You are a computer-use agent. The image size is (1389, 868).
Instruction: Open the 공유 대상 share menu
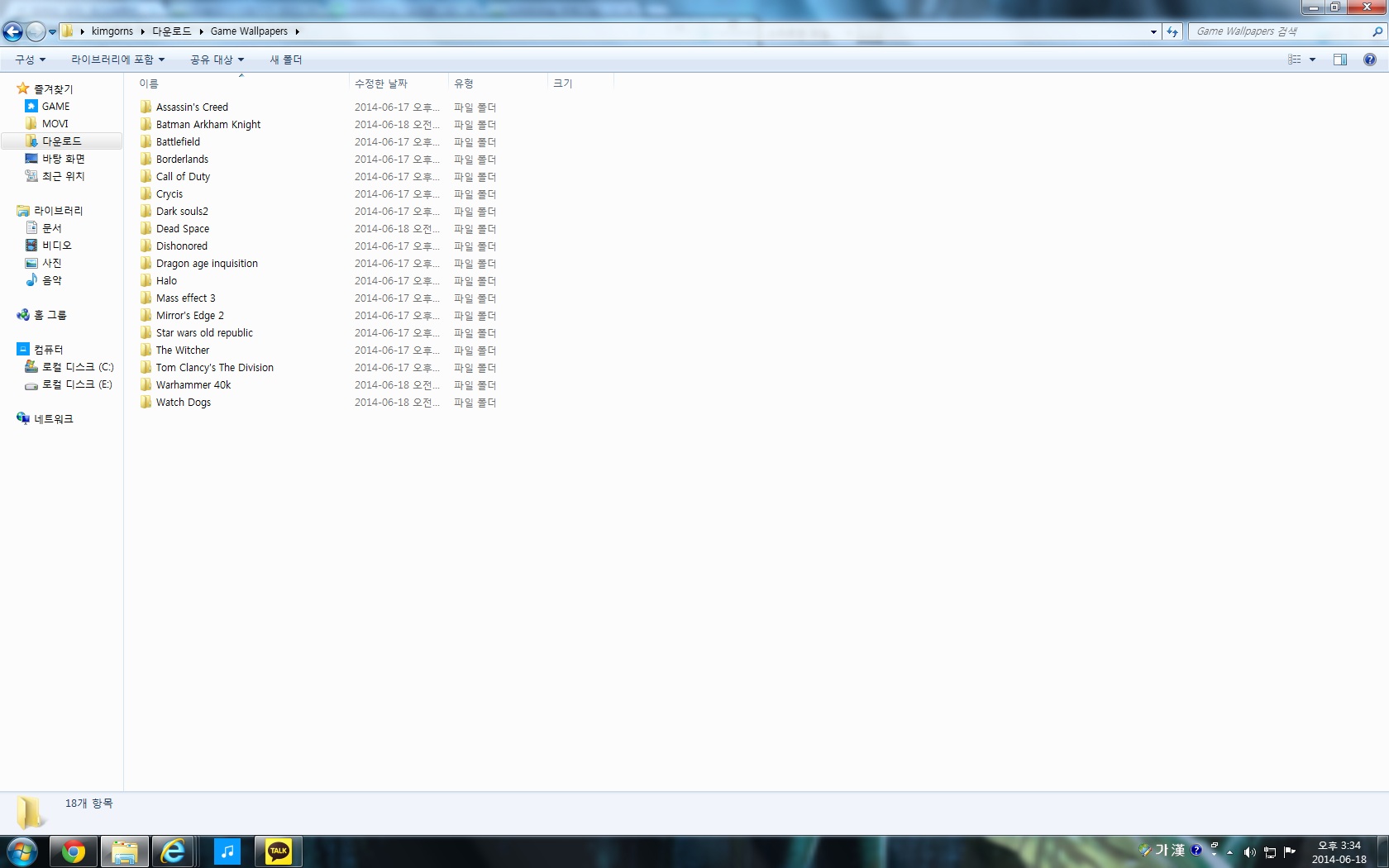click(x=217, y=60)
